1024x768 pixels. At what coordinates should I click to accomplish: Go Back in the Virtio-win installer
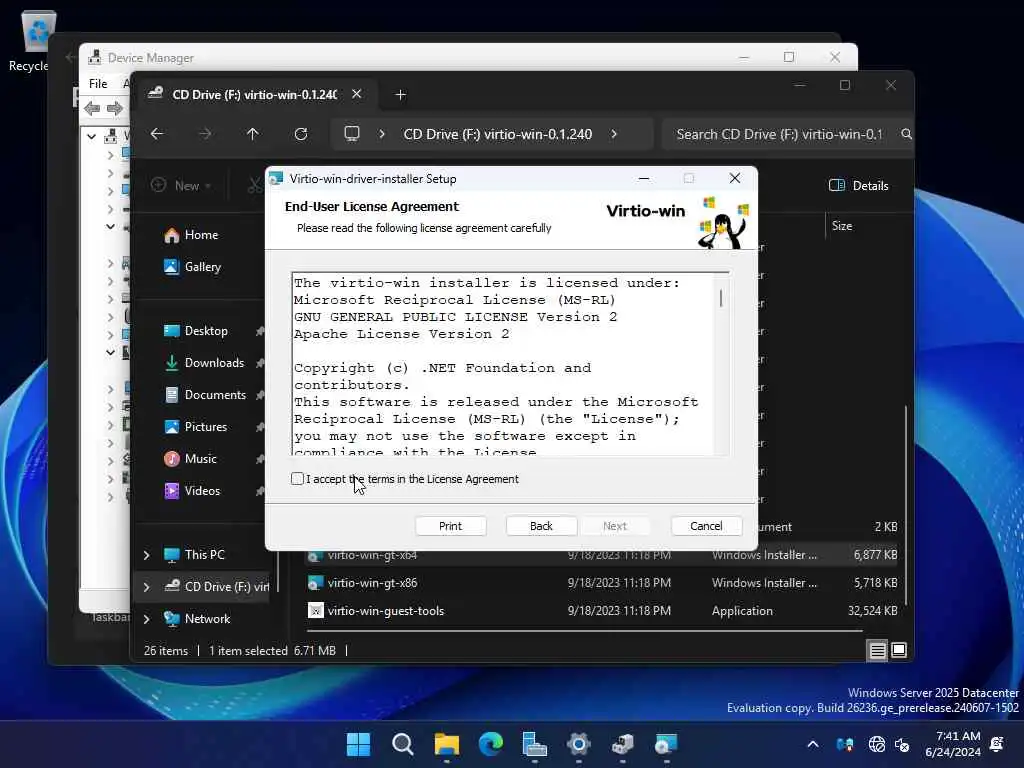point(541,526)
